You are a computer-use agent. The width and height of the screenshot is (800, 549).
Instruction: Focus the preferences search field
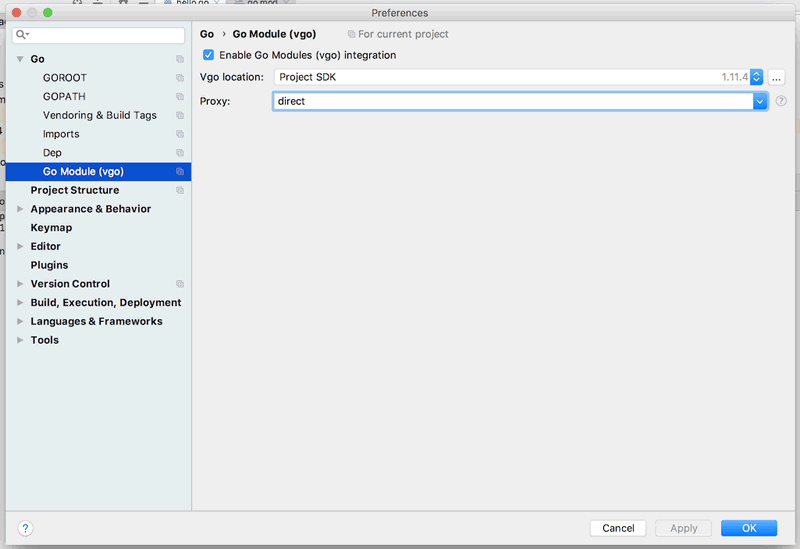pos(98,35)
